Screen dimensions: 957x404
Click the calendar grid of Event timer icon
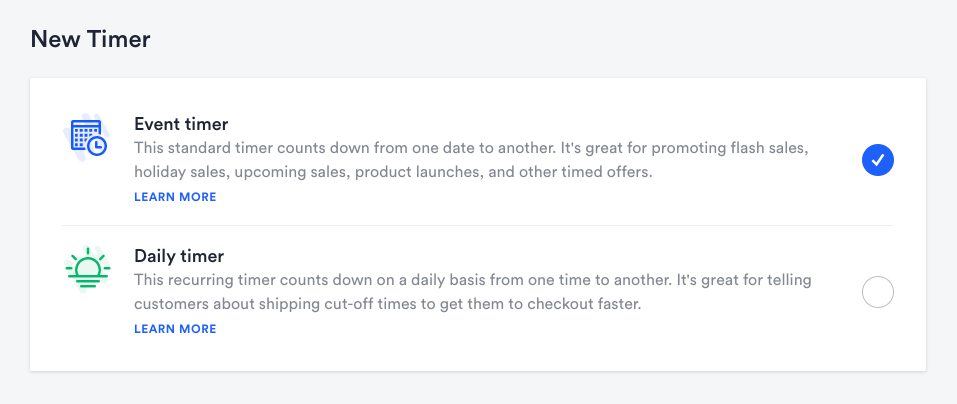(82, 134)
